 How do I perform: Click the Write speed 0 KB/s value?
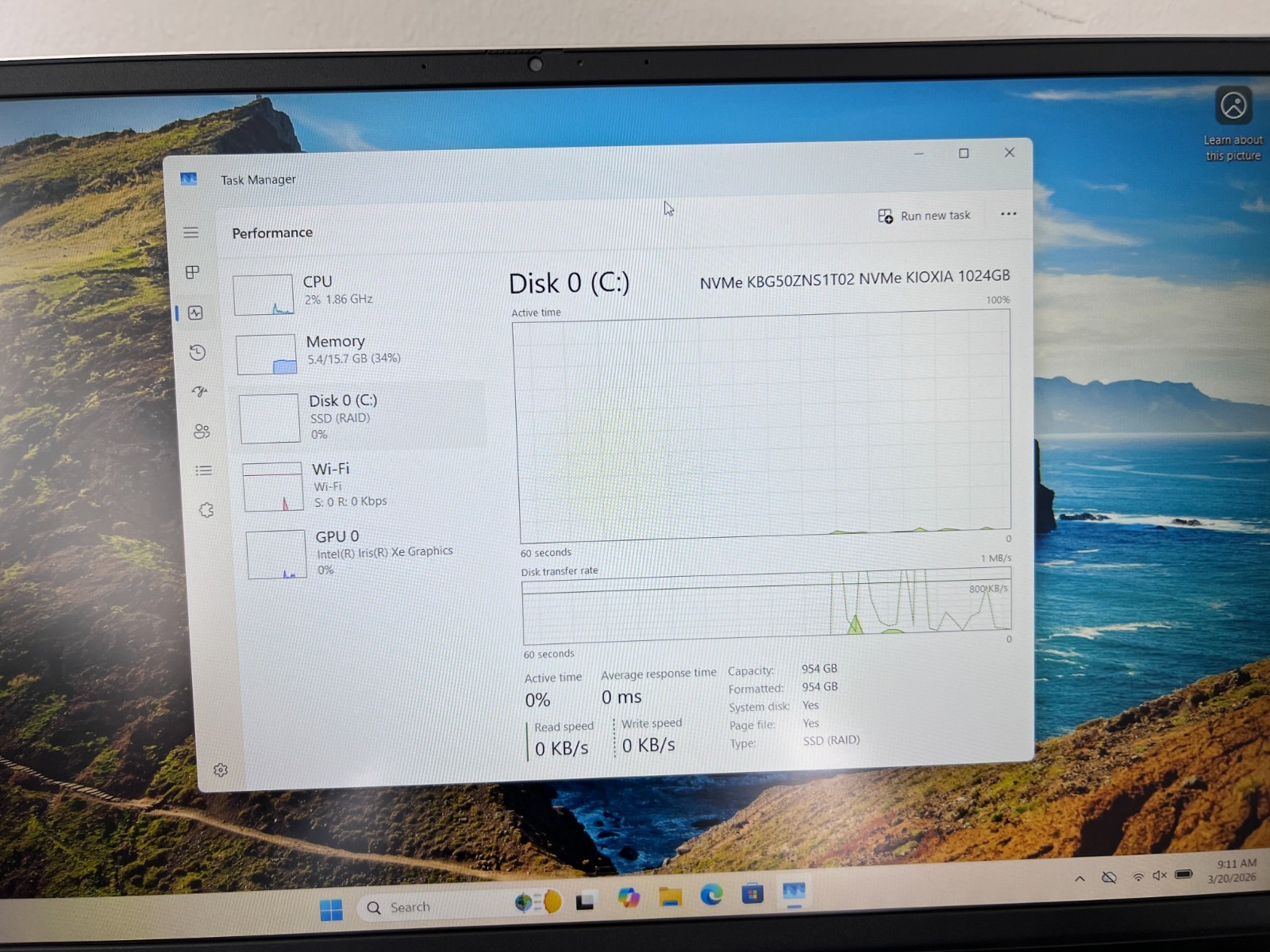[x=648, y=745]
